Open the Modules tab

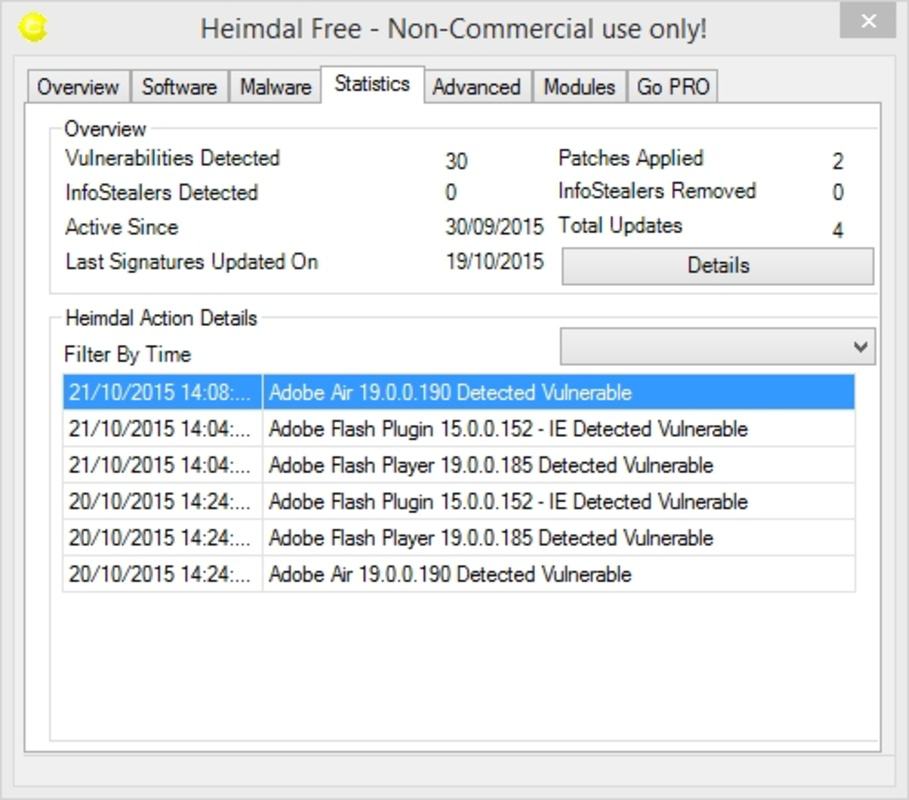pyautogui.click(x=579, y=87)
